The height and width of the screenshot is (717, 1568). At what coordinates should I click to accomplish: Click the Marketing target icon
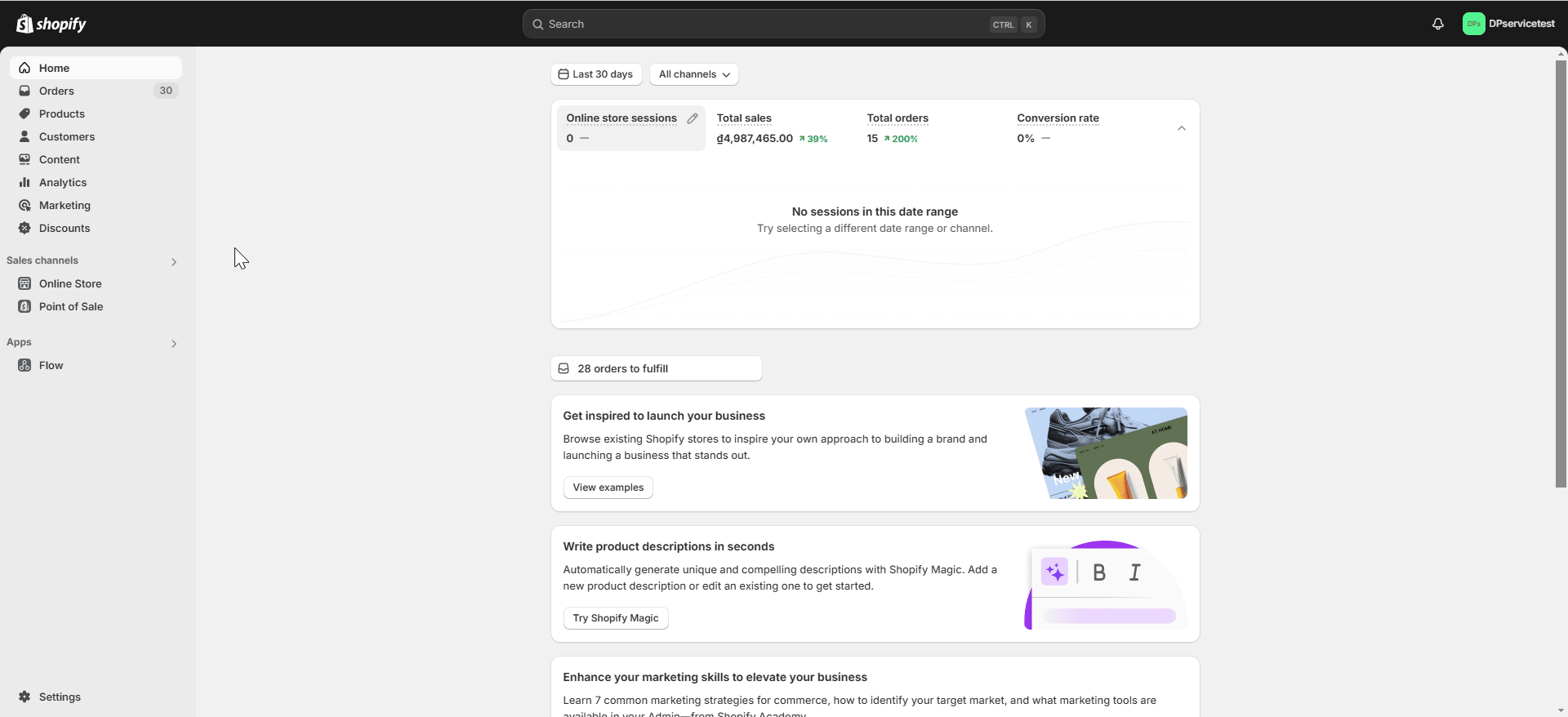(x=24, y=205)
